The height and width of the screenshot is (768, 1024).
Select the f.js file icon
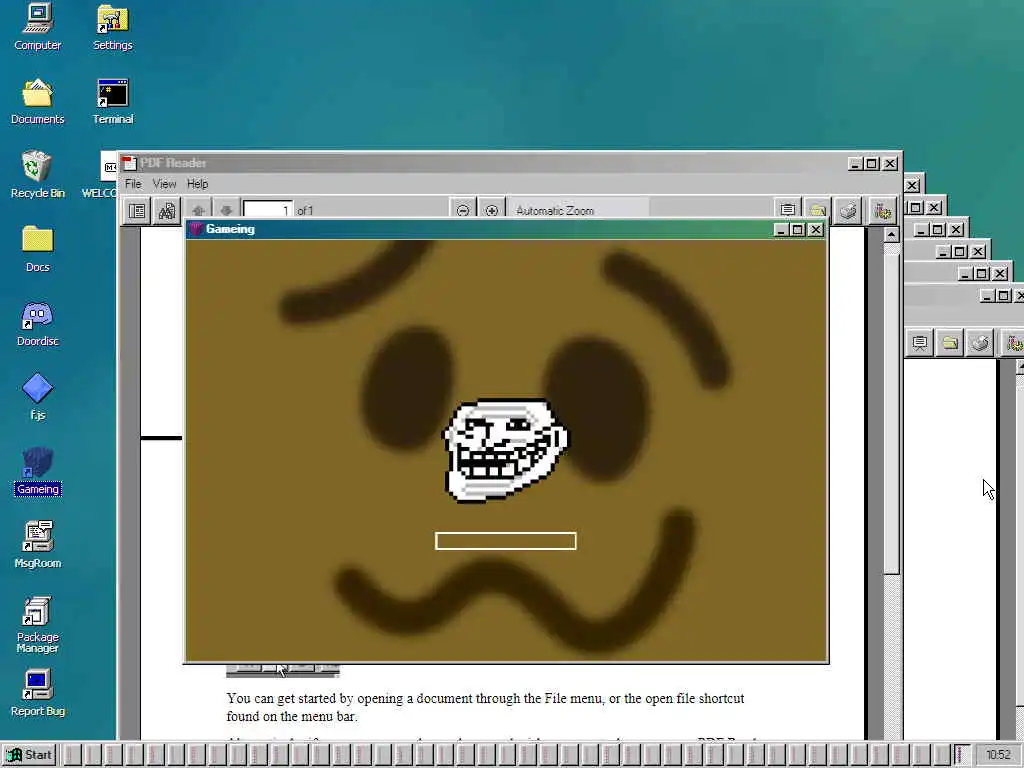point(37,396)
